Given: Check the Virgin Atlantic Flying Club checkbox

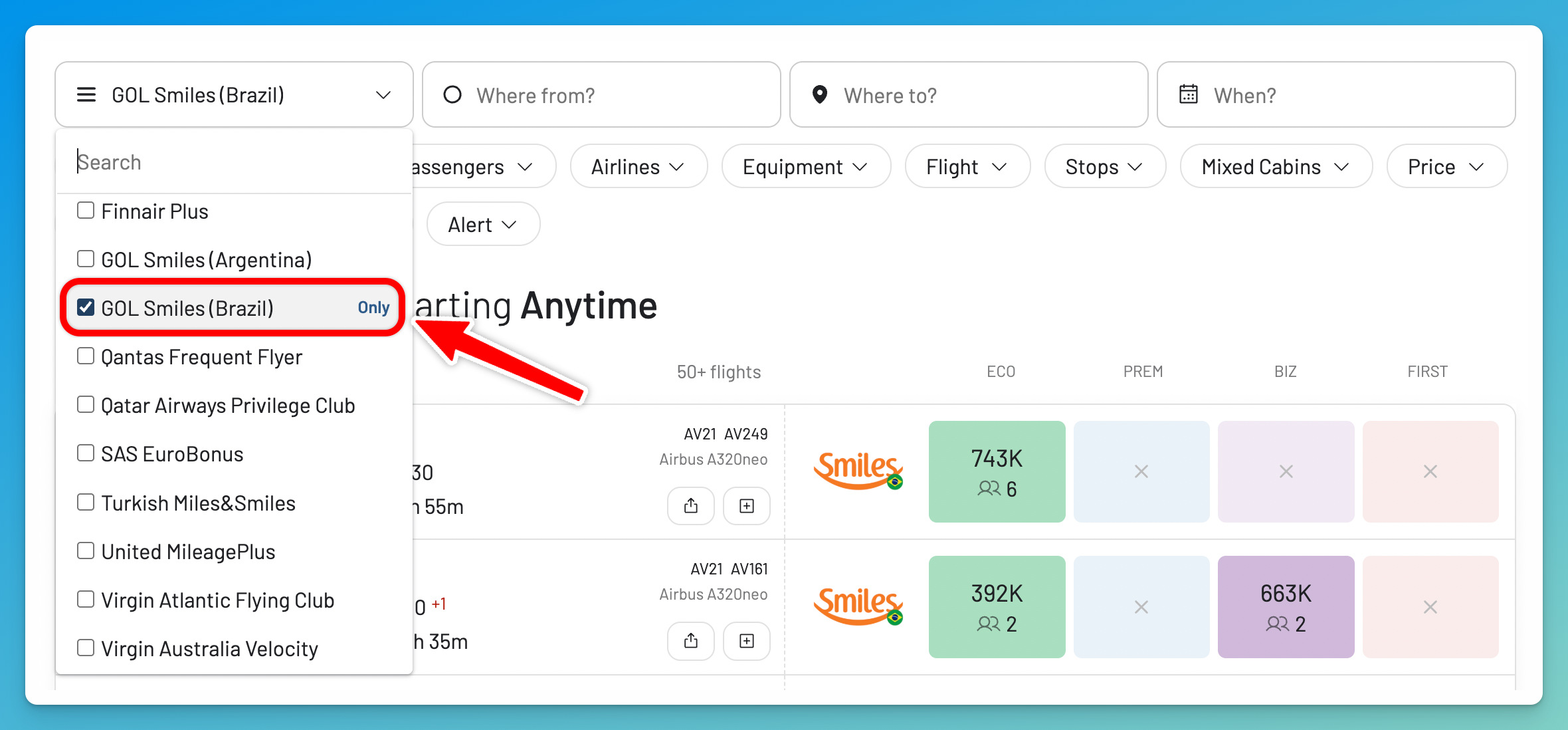Looking at the screenshot, I should [86, 600].
